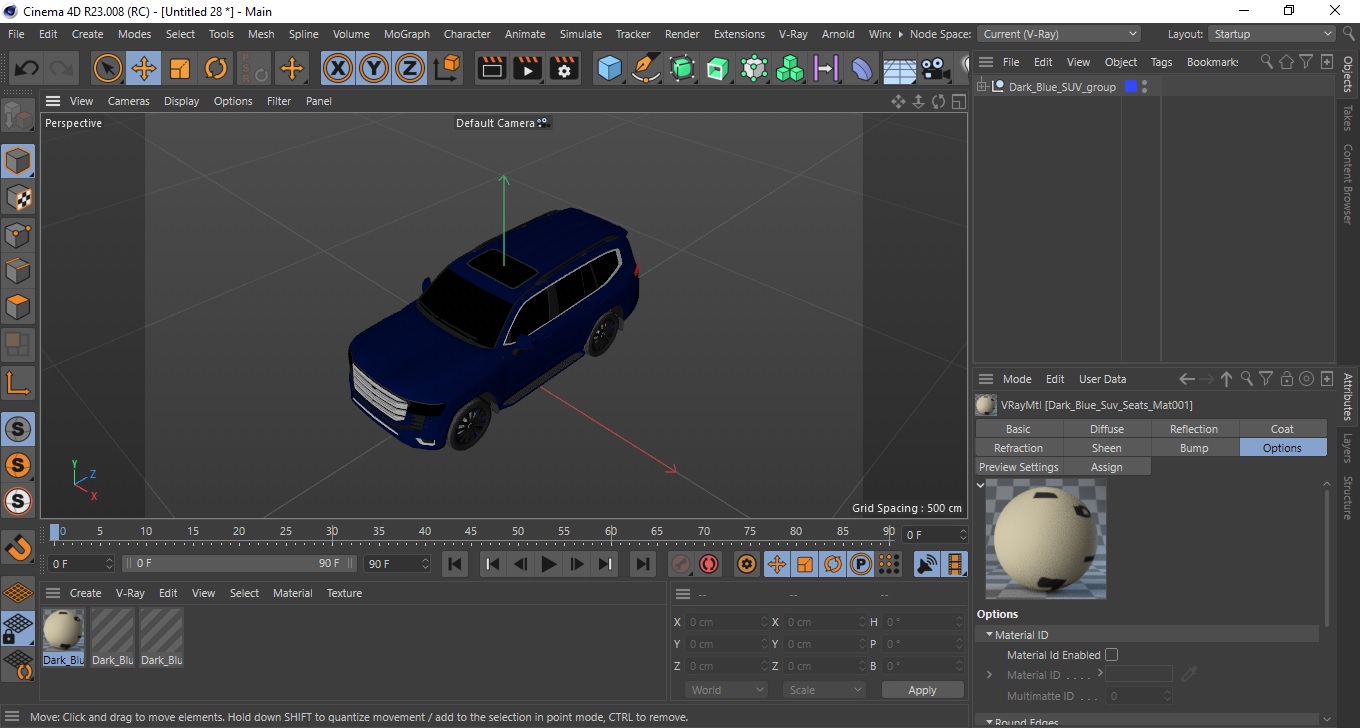
Task: Click the Record Active Objects button
Action: (682, 564)
